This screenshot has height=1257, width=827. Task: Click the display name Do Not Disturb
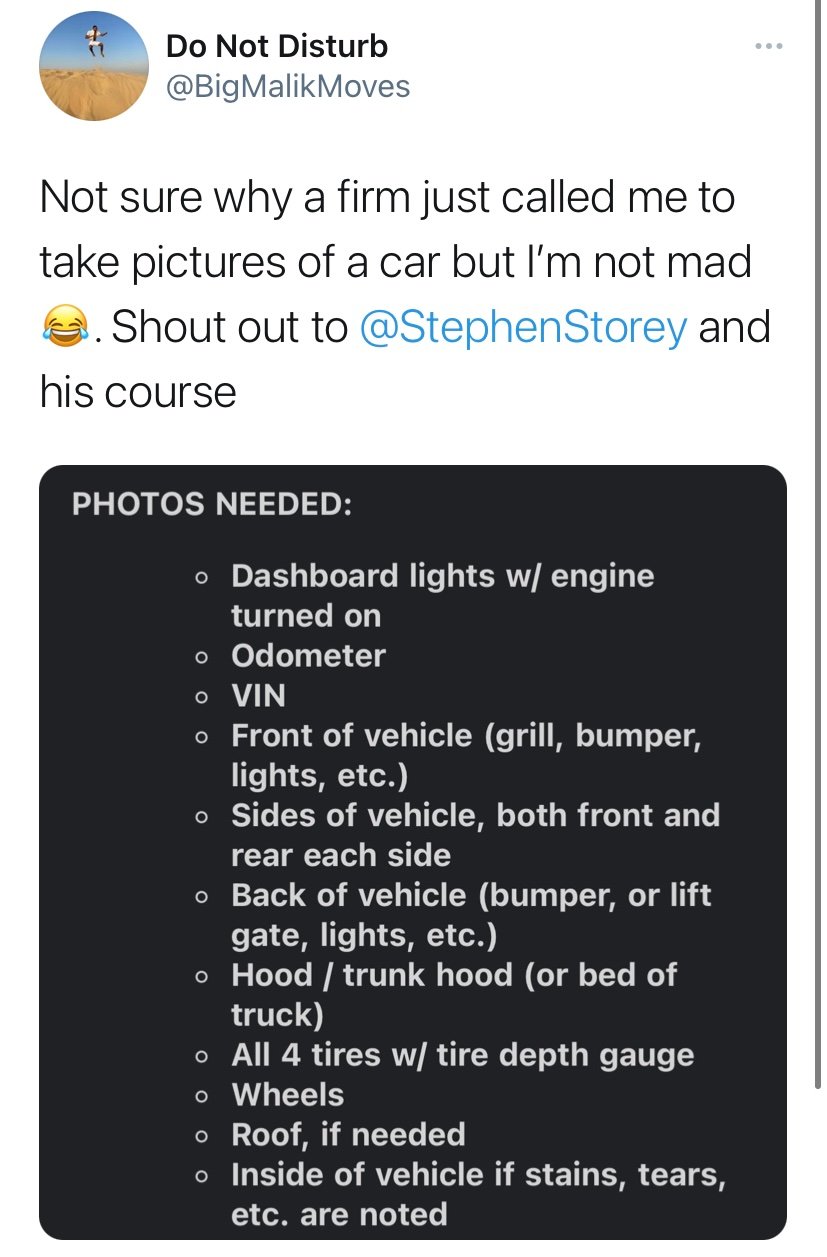pos(277,46)
